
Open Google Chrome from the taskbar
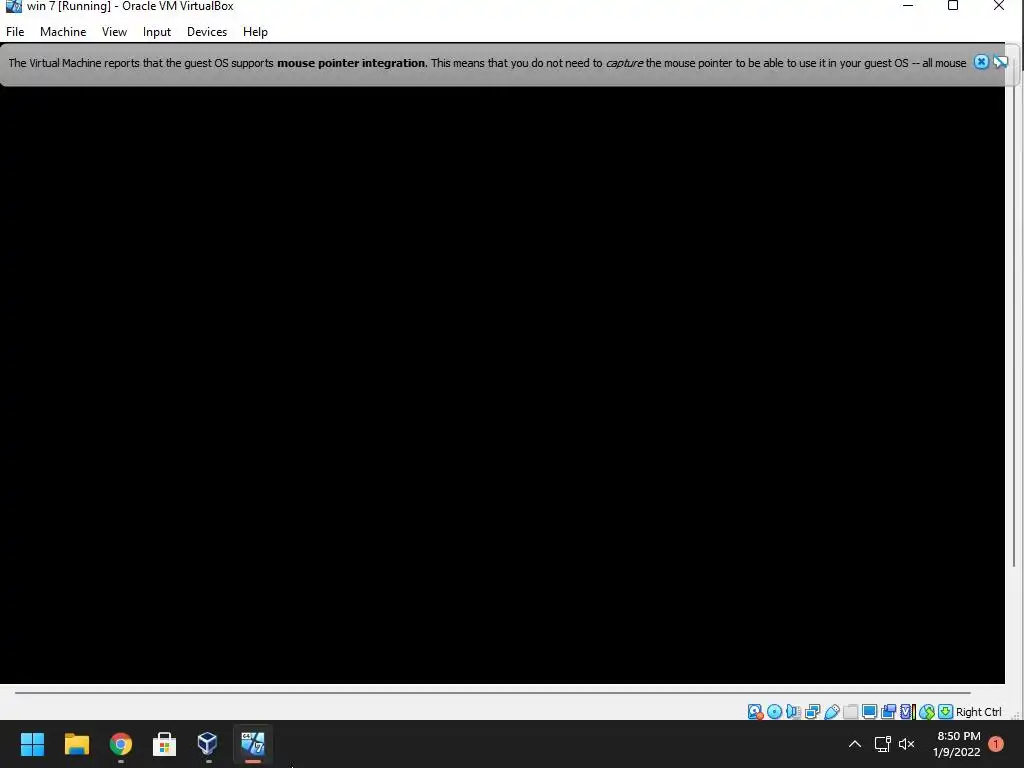121,744
